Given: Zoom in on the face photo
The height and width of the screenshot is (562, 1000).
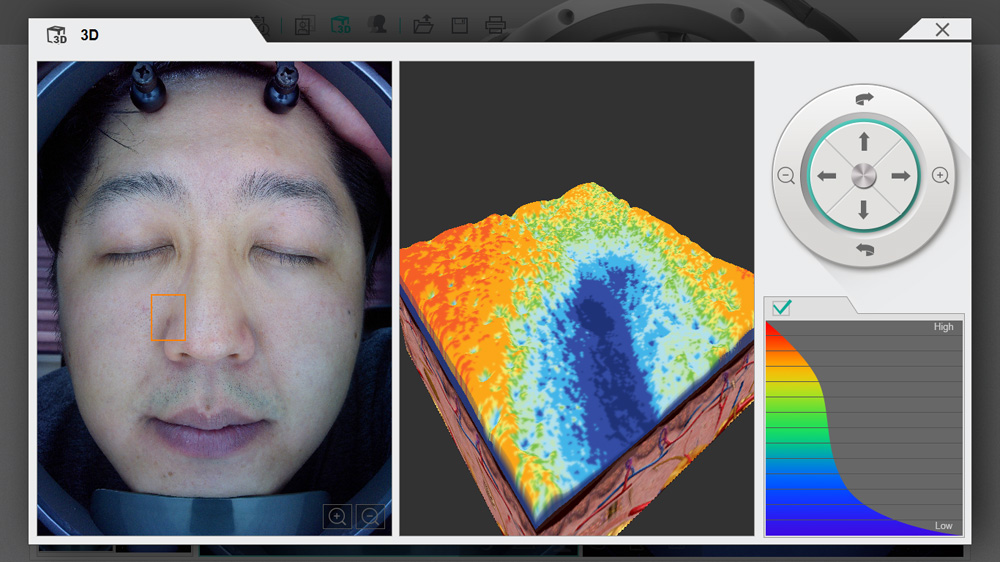Looking at the screenshot, I should [338, 517].
